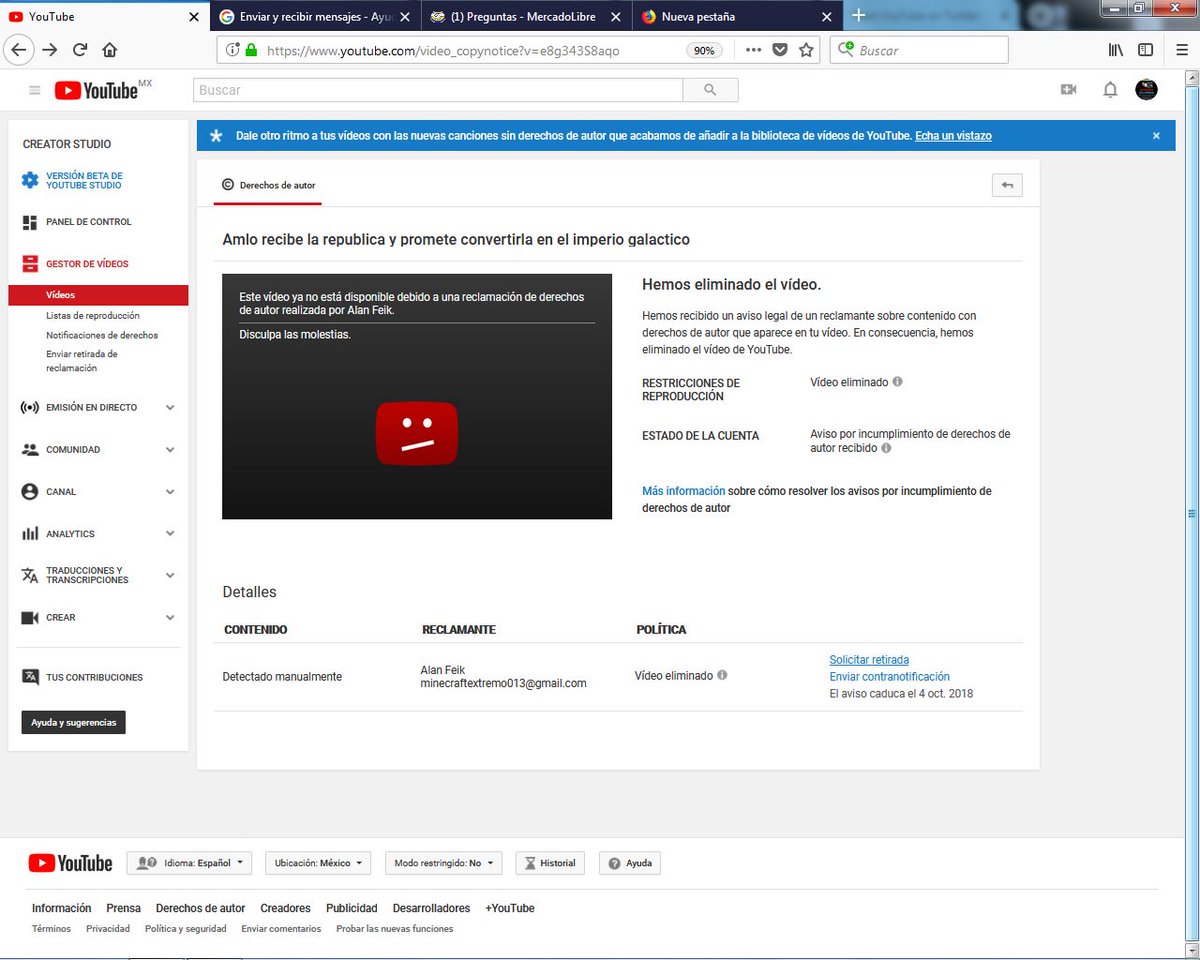Click info icon next to Vídeo eliminado restriction
The image size is (1200, 960).
click(x=897, y=382)
